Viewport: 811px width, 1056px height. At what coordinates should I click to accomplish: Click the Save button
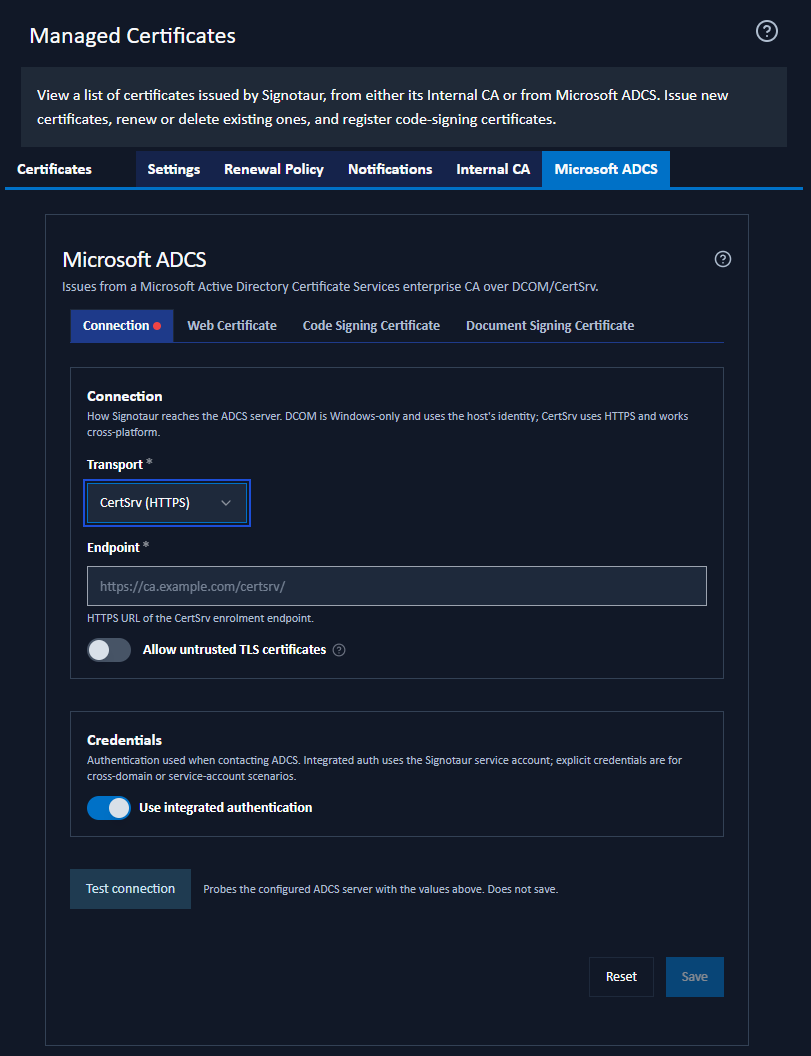(x=694, y=977)
